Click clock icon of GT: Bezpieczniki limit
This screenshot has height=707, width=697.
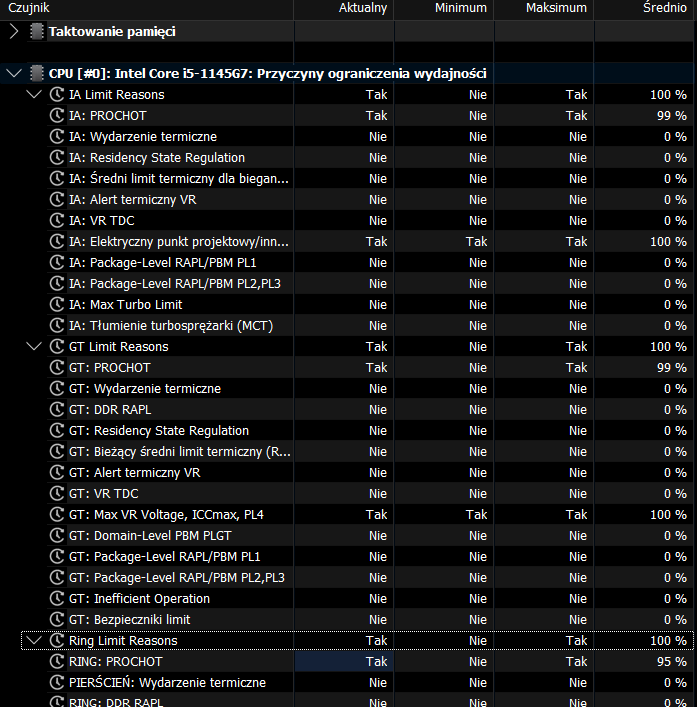click(x=57, y=620)
